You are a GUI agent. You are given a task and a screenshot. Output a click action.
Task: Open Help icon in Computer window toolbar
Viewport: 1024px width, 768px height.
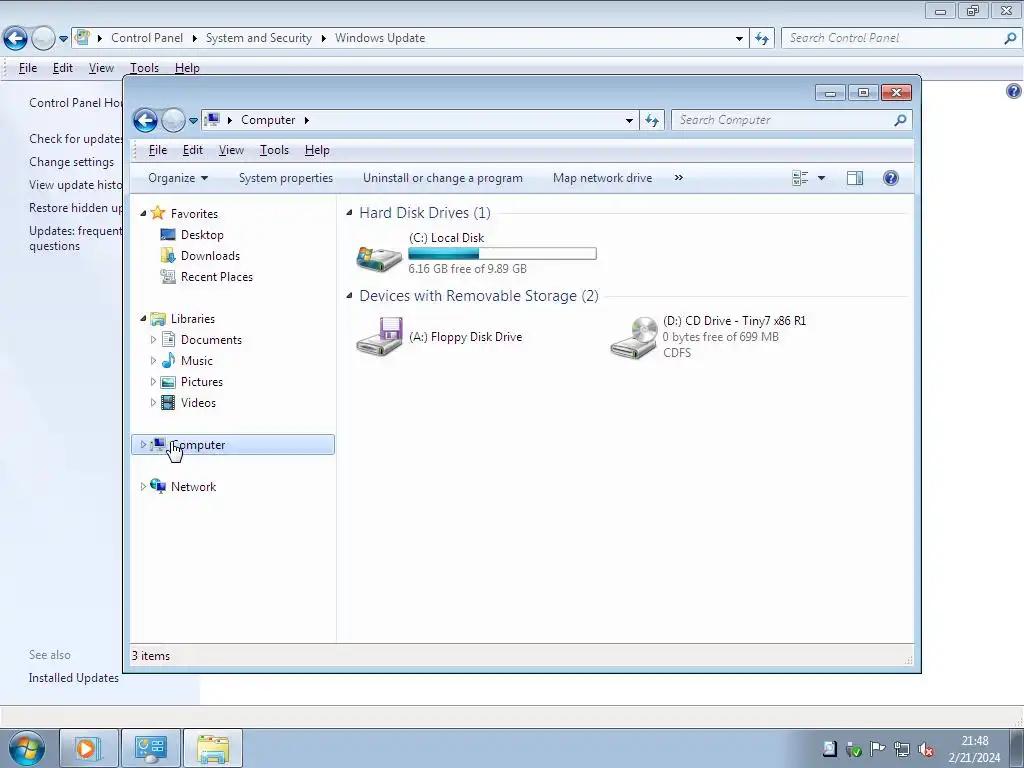[891, 178]
